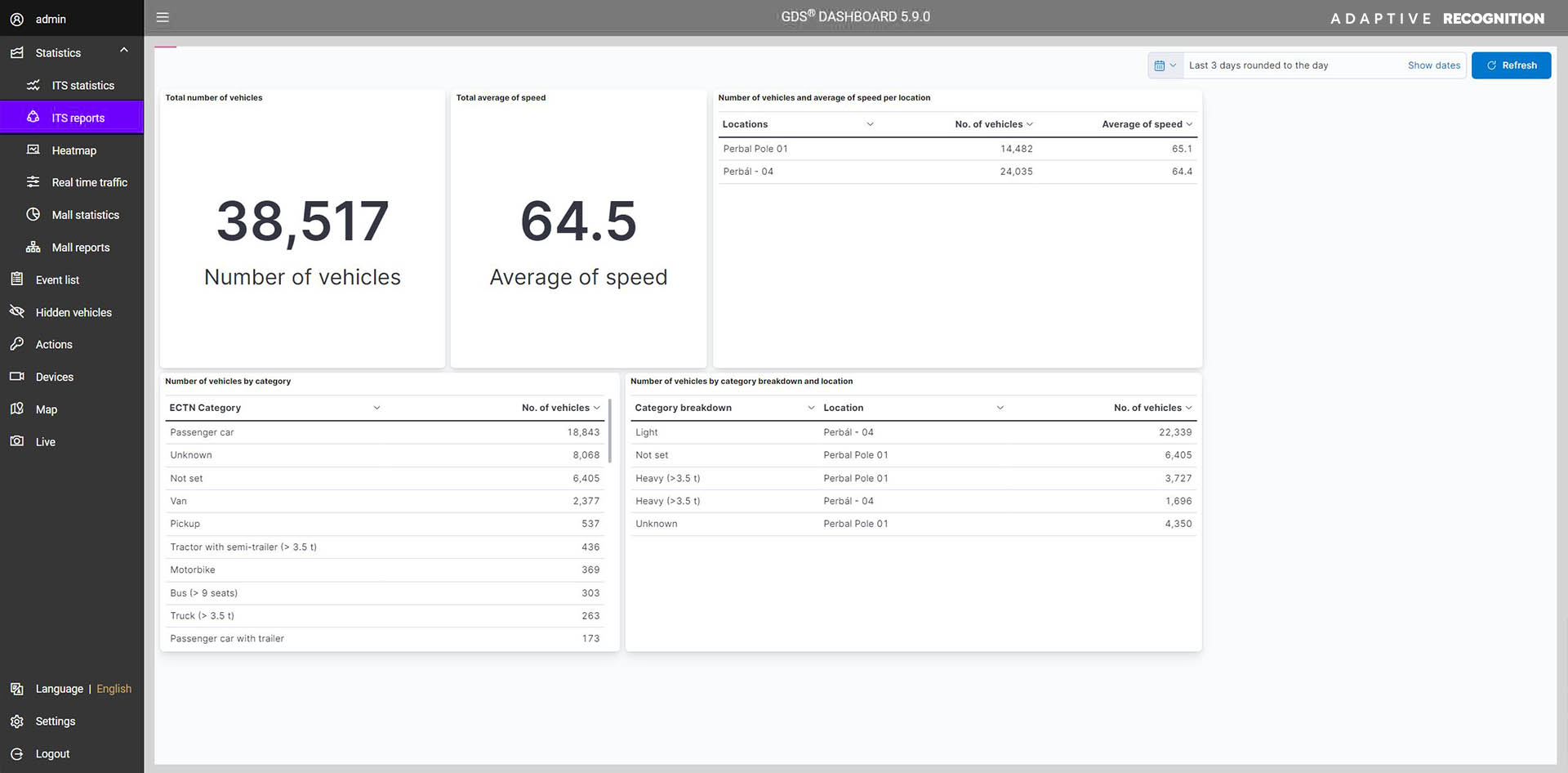Click the Show dates link
Viewport: 1568px width, 773px height.
(x=1433, y=65)
